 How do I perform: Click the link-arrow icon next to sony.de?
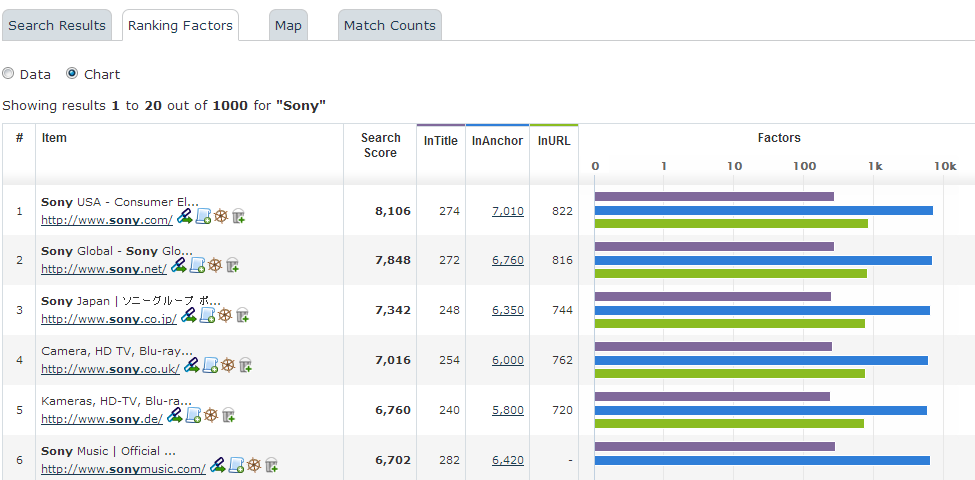175,415
